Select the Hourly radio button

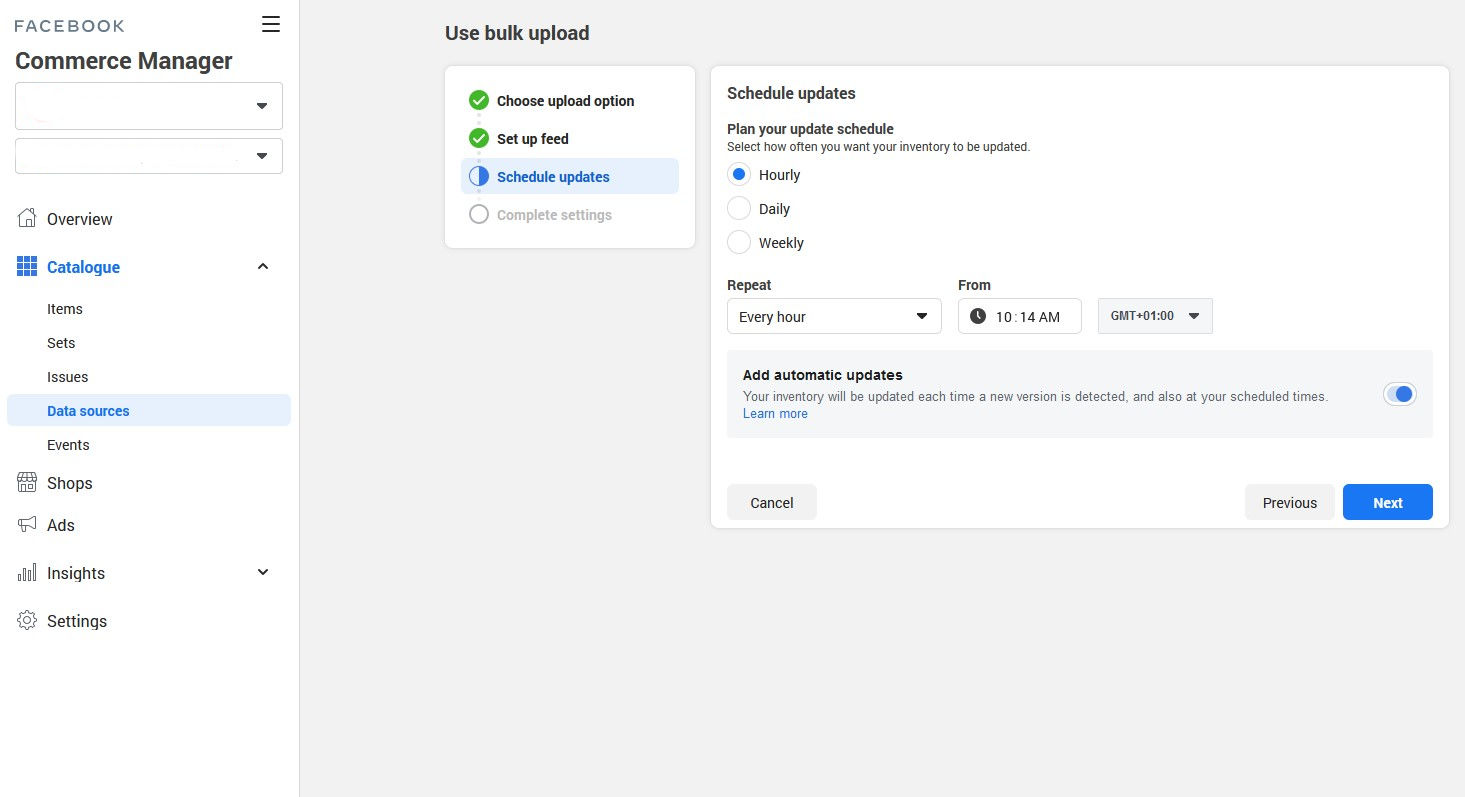coord(739,174)
